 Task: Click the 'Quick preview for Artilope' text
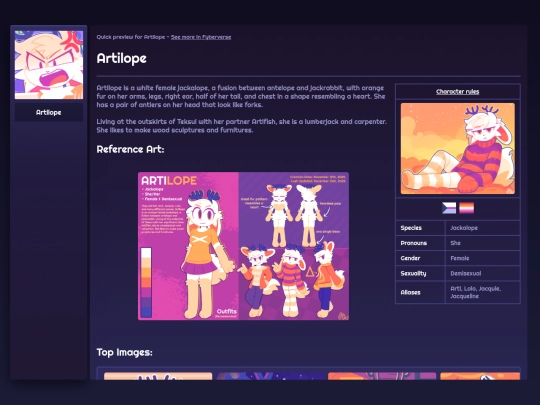point(131,37)
